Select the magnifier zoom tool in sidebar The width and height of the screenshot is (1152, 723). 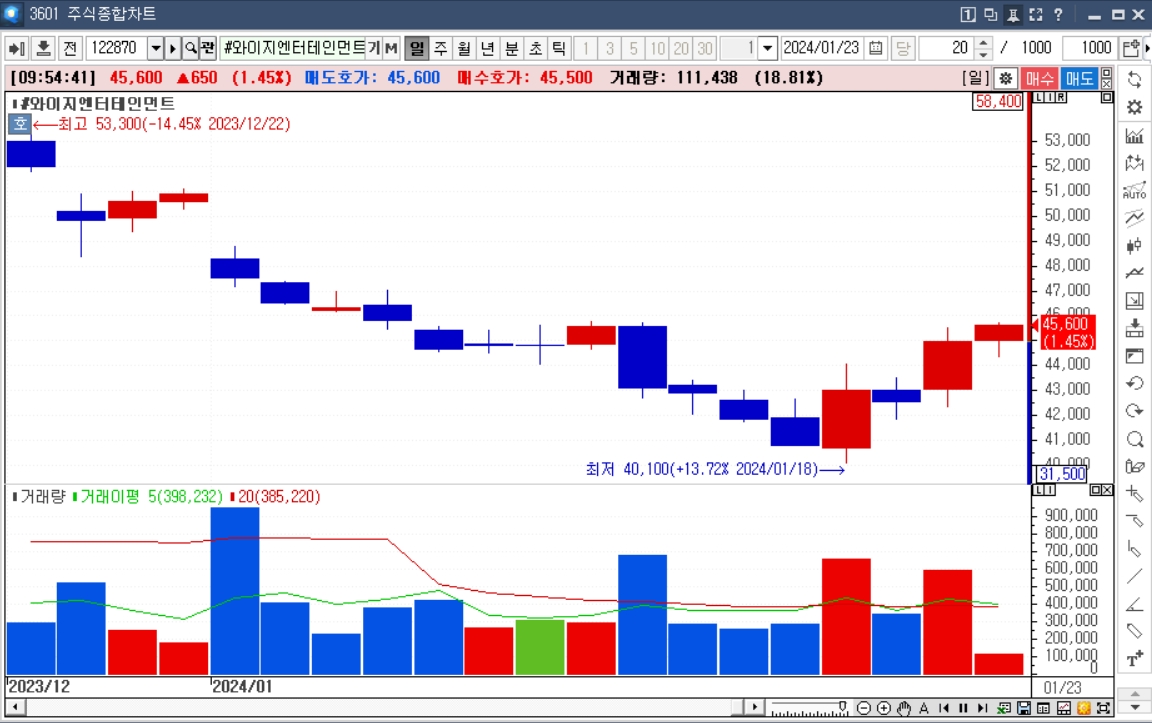1134,439
